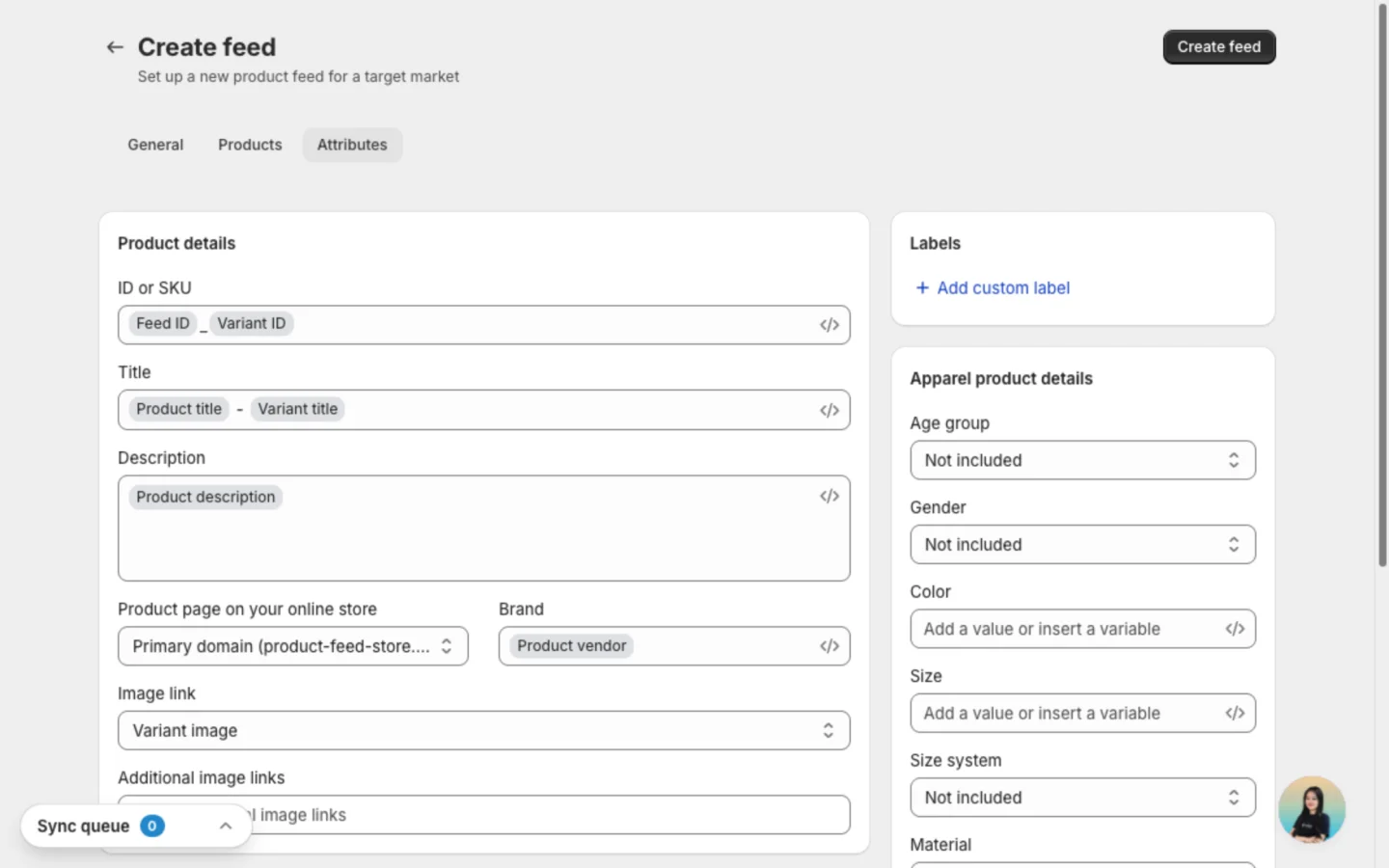This screenshot has width=1389, height=868.
Task: Select the Attributes tab
Action: tap(352, 145)
